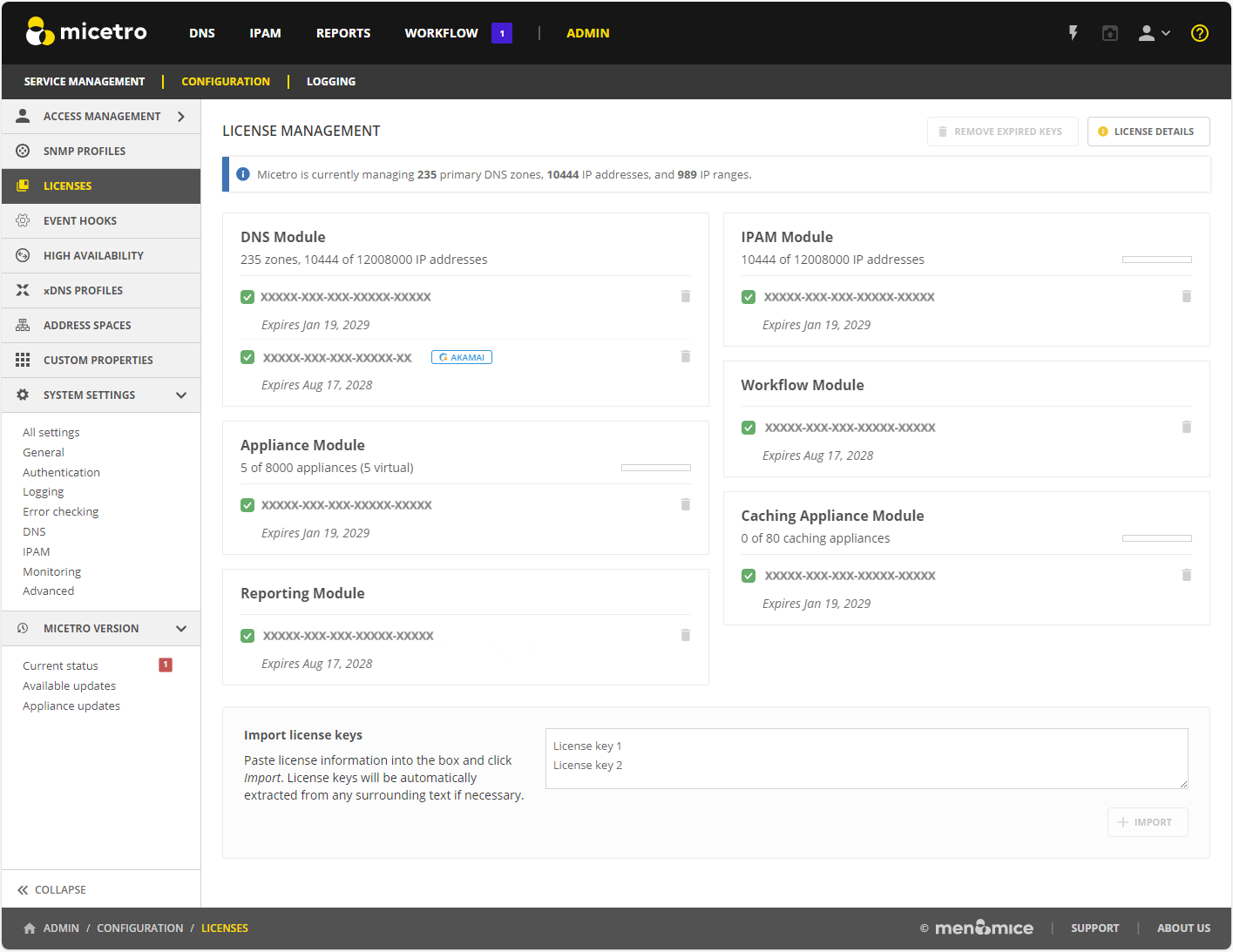Click into the license key import box
This screenshot has height=952, width=1233.
pyautogui.click(x=866, y=759)
